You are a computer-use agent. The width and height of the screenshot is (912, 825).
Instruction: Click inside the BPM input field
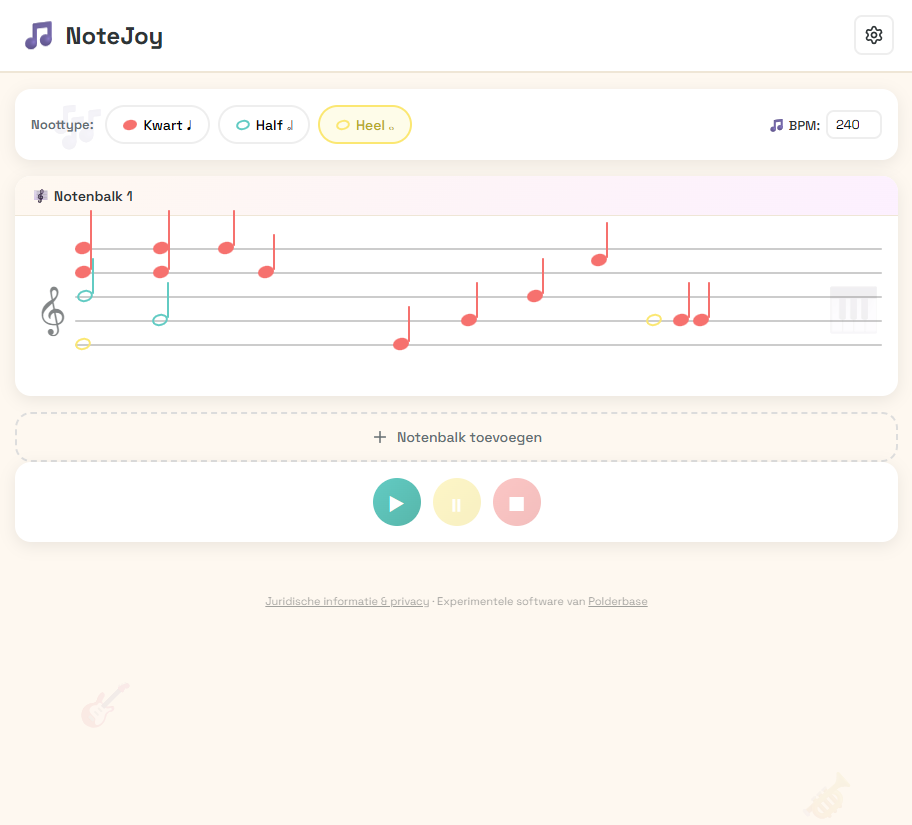coord(853,124)
